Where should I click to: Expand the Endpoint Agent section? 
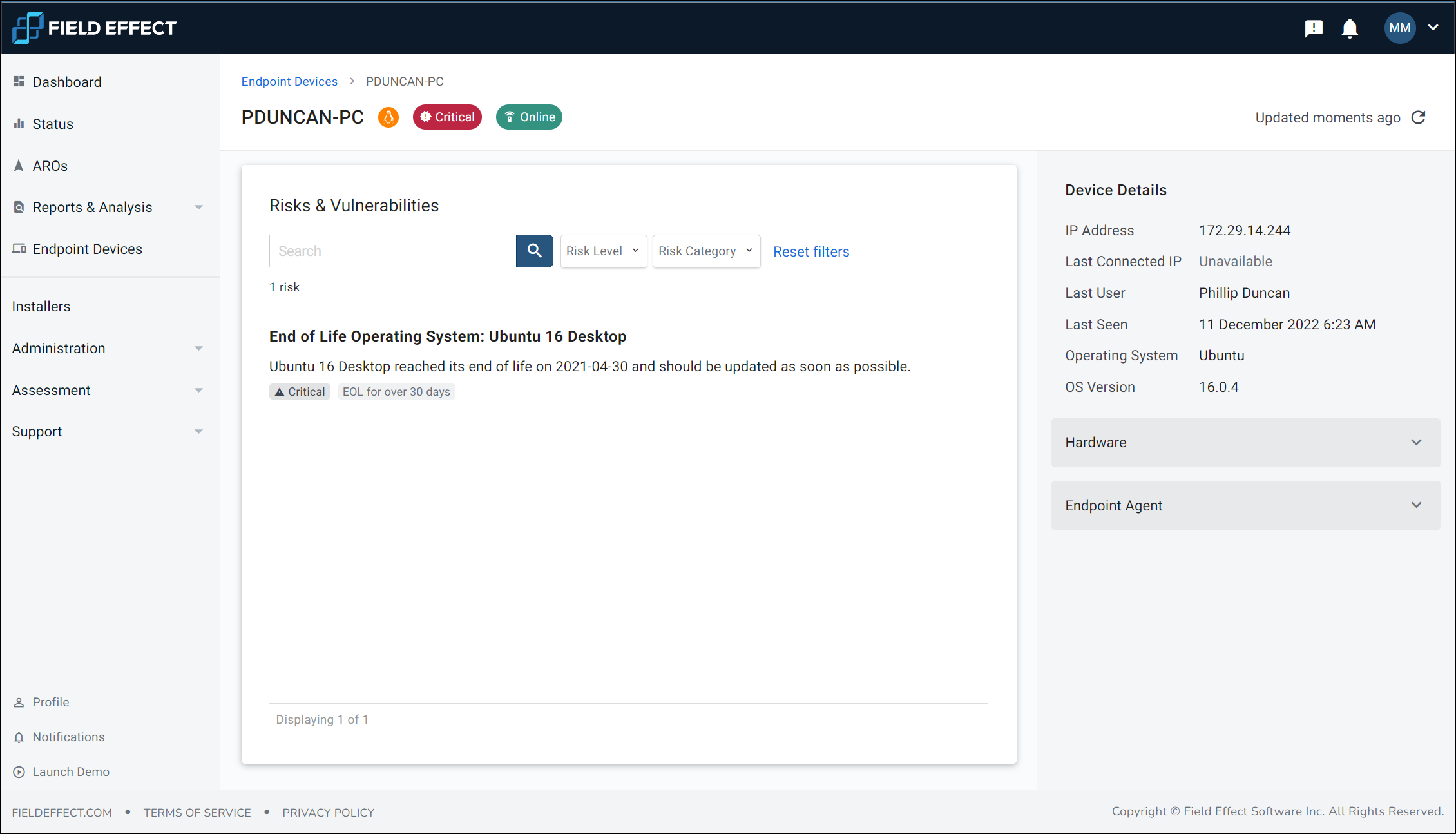point(1245,505)
